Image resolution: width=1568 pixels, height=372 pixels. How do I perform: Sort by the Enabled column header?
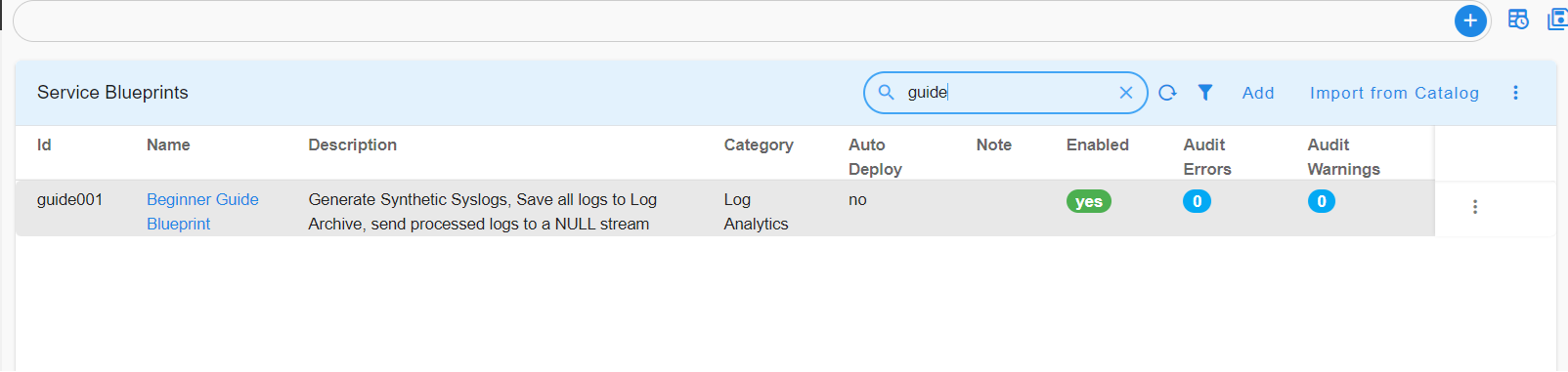[x=1098, y=145]
